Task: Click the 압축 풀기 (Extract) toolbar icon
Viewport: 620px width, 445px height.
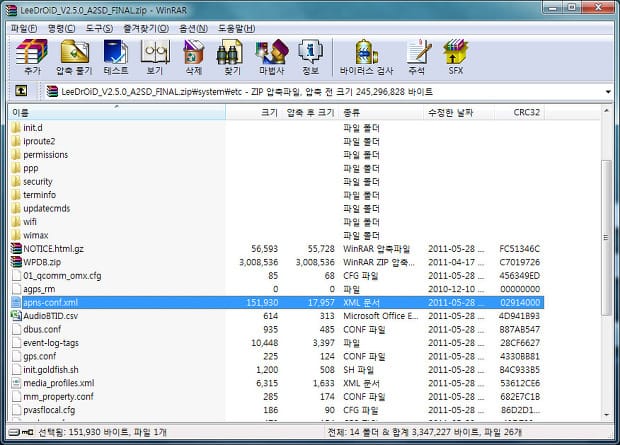Action: [74, 57]
